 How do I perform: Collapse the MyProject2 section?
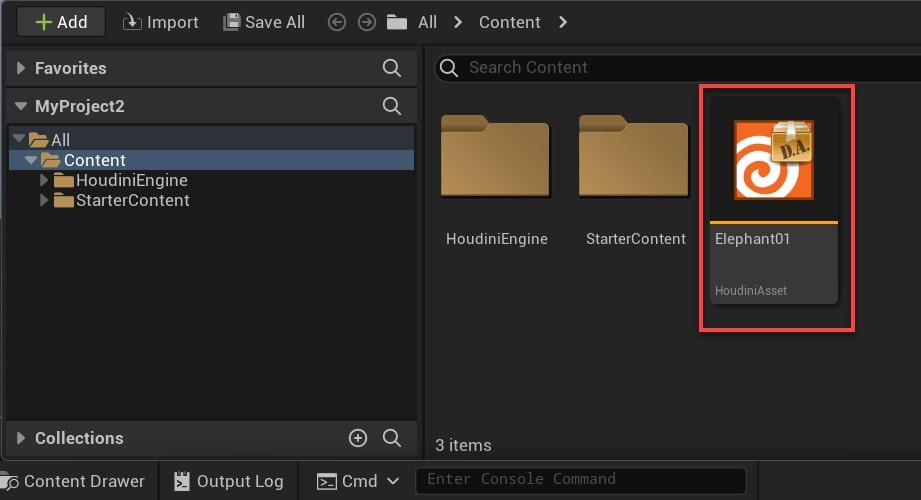point(21,106)
